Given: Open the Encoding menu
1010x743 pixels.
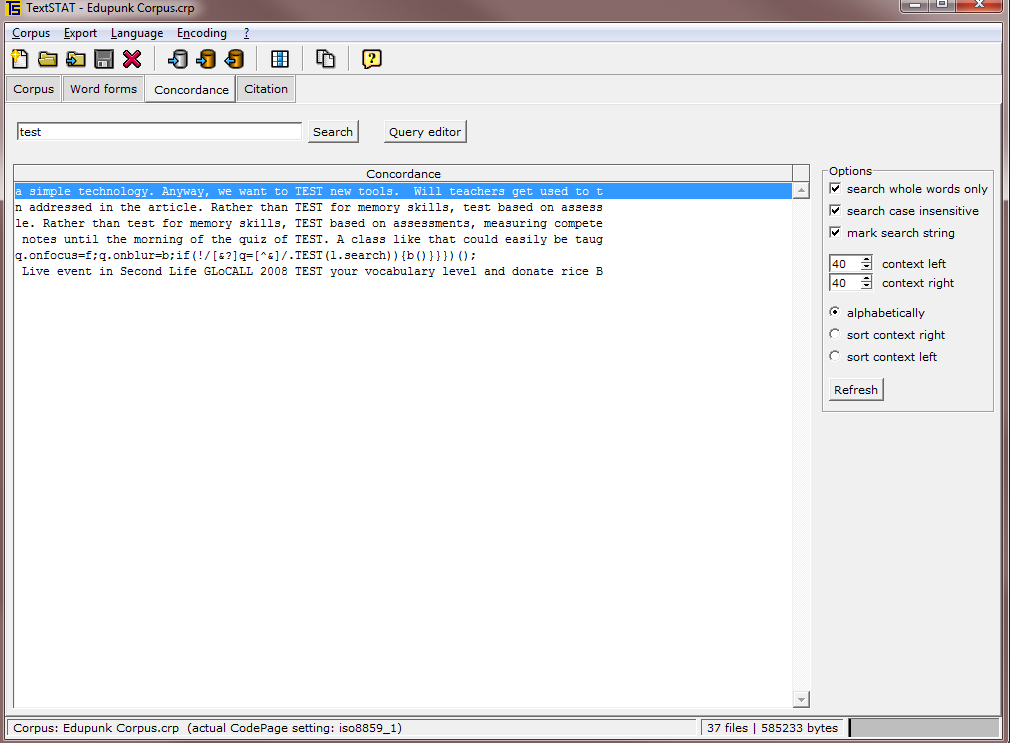Looking at the screenshot, I should pyautogui.click(x=202, y=33).
